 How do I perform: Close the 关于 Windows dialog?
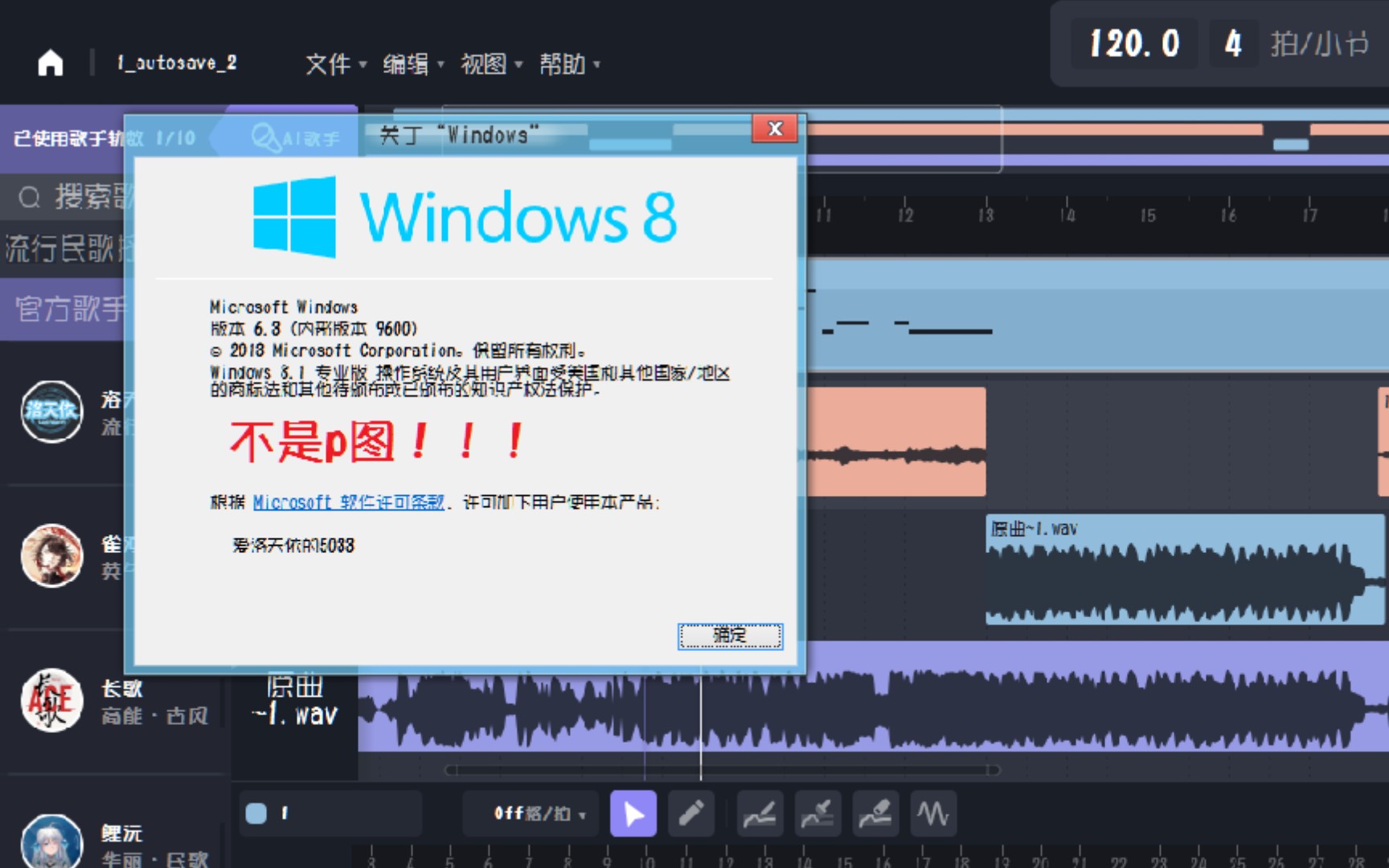point(775,129)
